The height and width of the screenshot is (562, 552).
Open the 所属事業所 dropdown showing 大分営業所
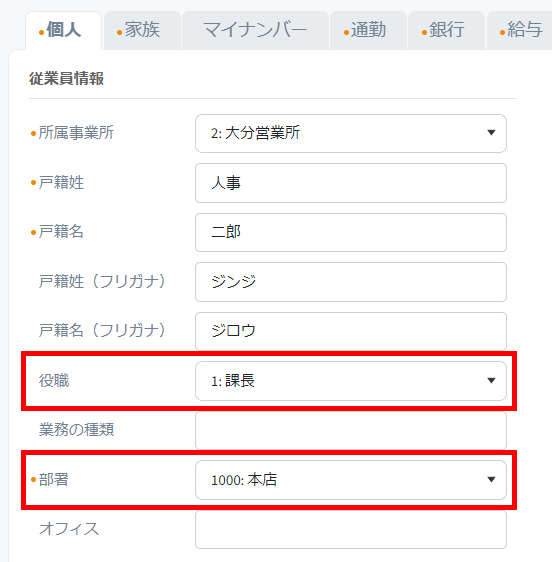point(351,133)
